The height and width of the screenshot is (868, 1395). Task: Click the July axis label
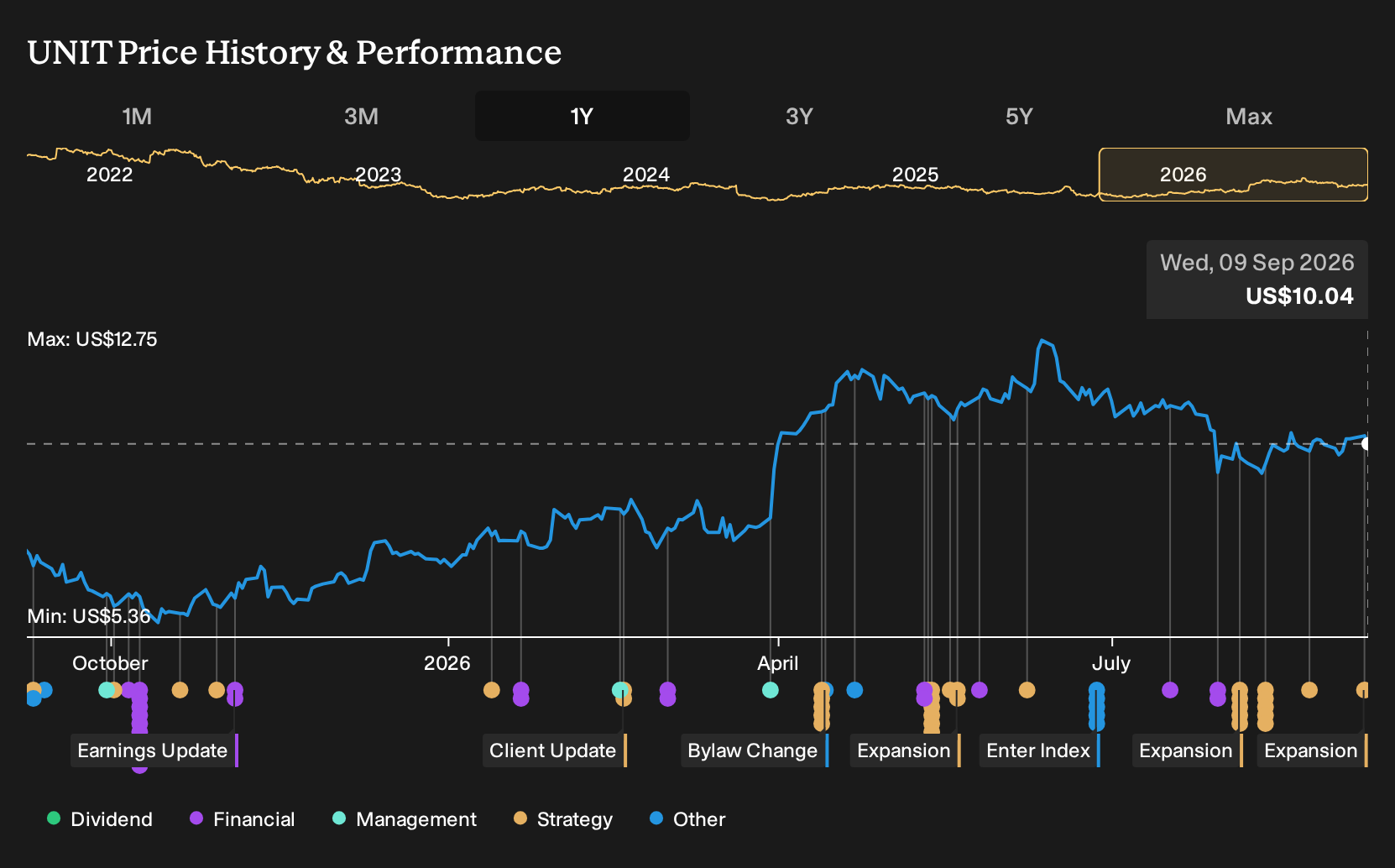pyautogui.click(x=1111, y=663)
